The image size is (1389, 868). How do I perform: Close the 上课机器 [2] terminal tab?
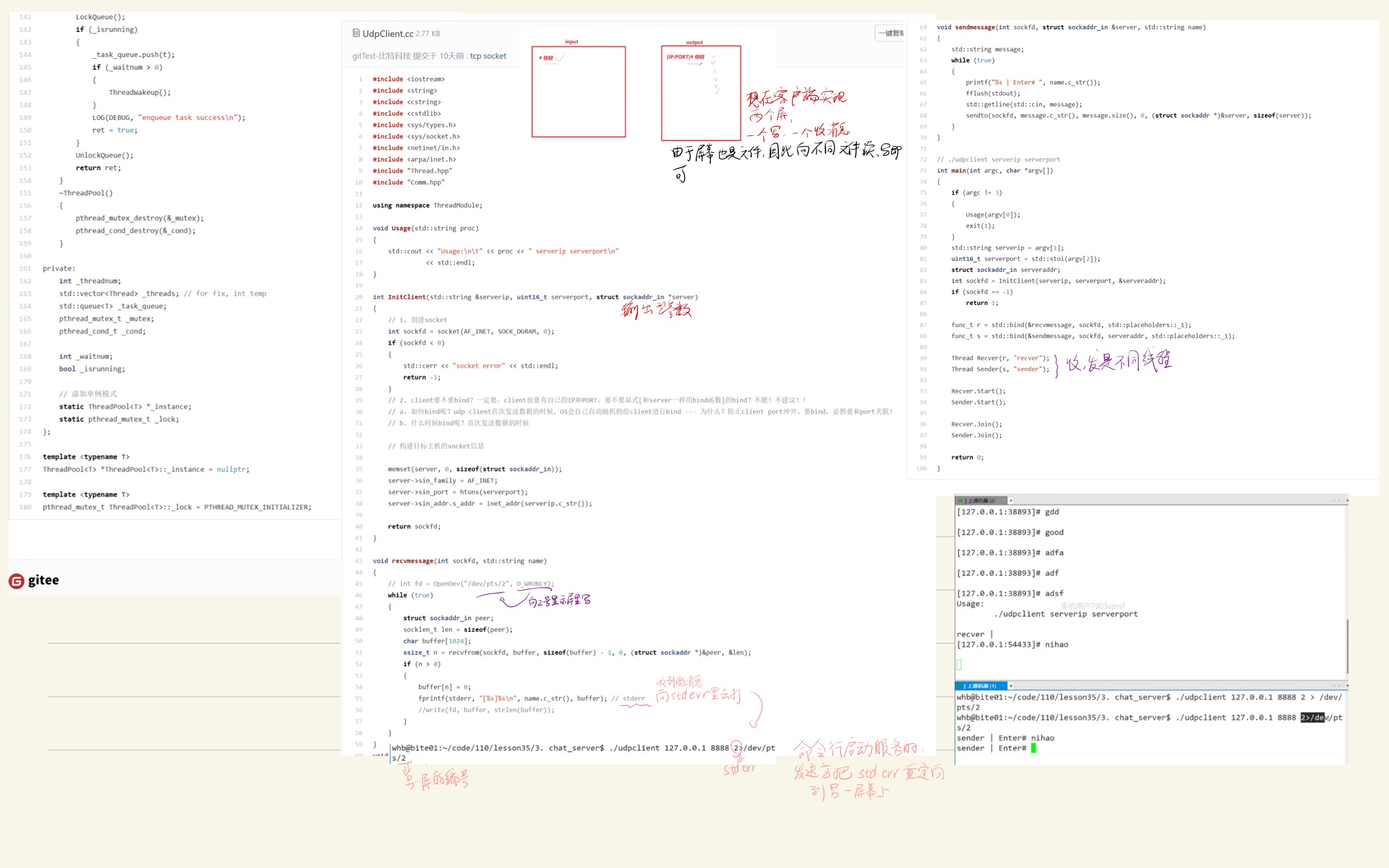tap(1003, 501)
